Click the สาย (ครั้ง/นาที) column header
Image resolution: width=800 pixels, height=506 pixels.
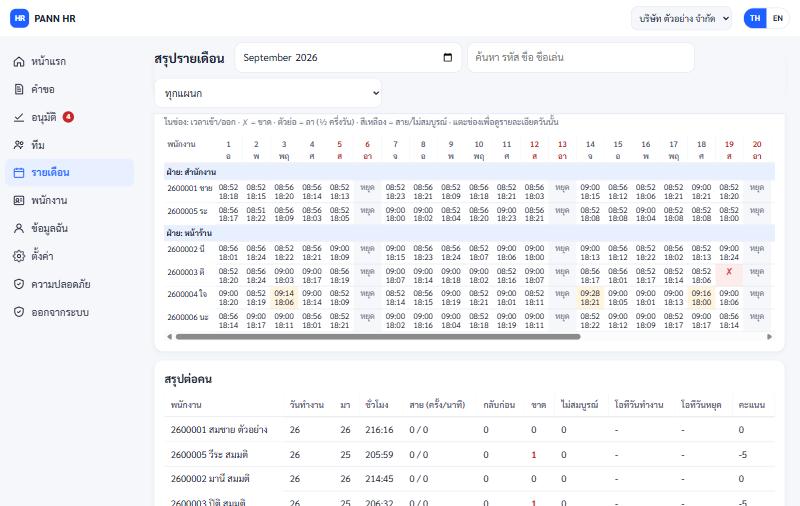coord(437,405)
